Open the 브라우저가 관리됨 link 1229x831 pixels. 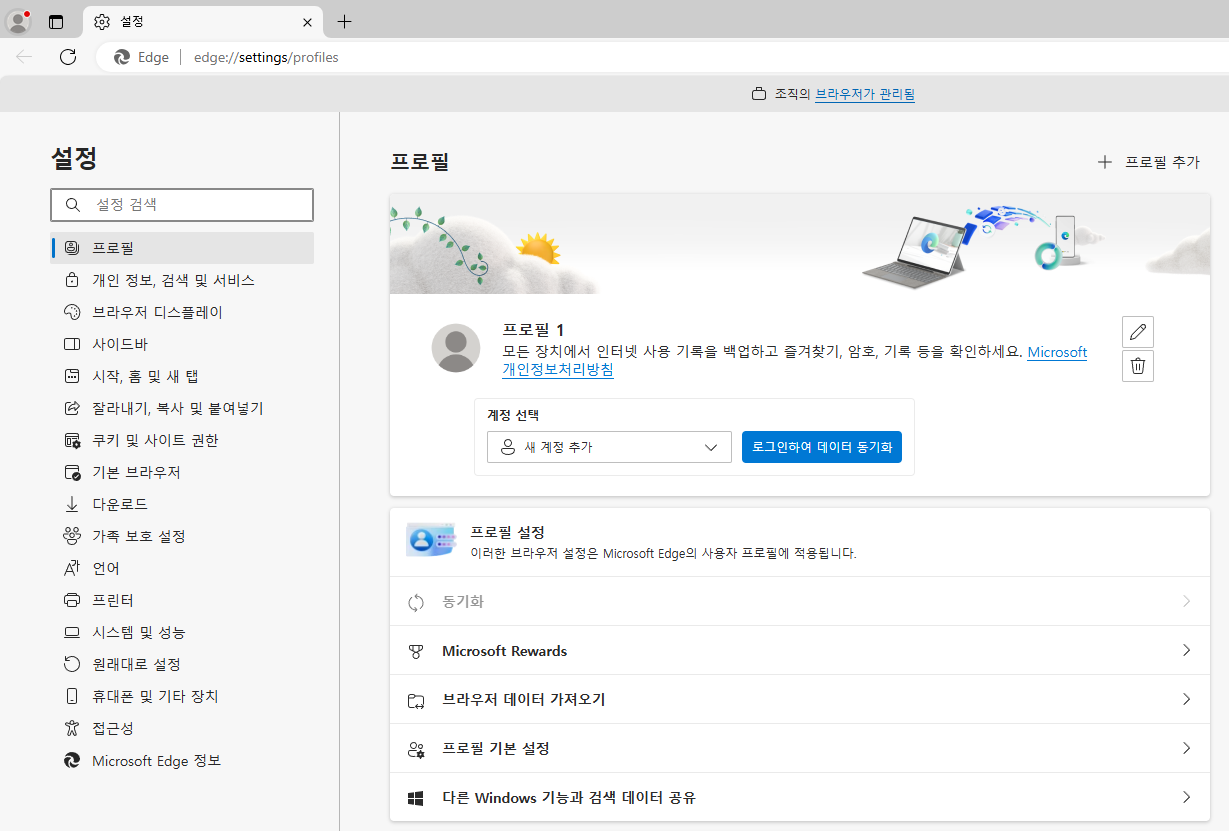[x=865, y=94]
